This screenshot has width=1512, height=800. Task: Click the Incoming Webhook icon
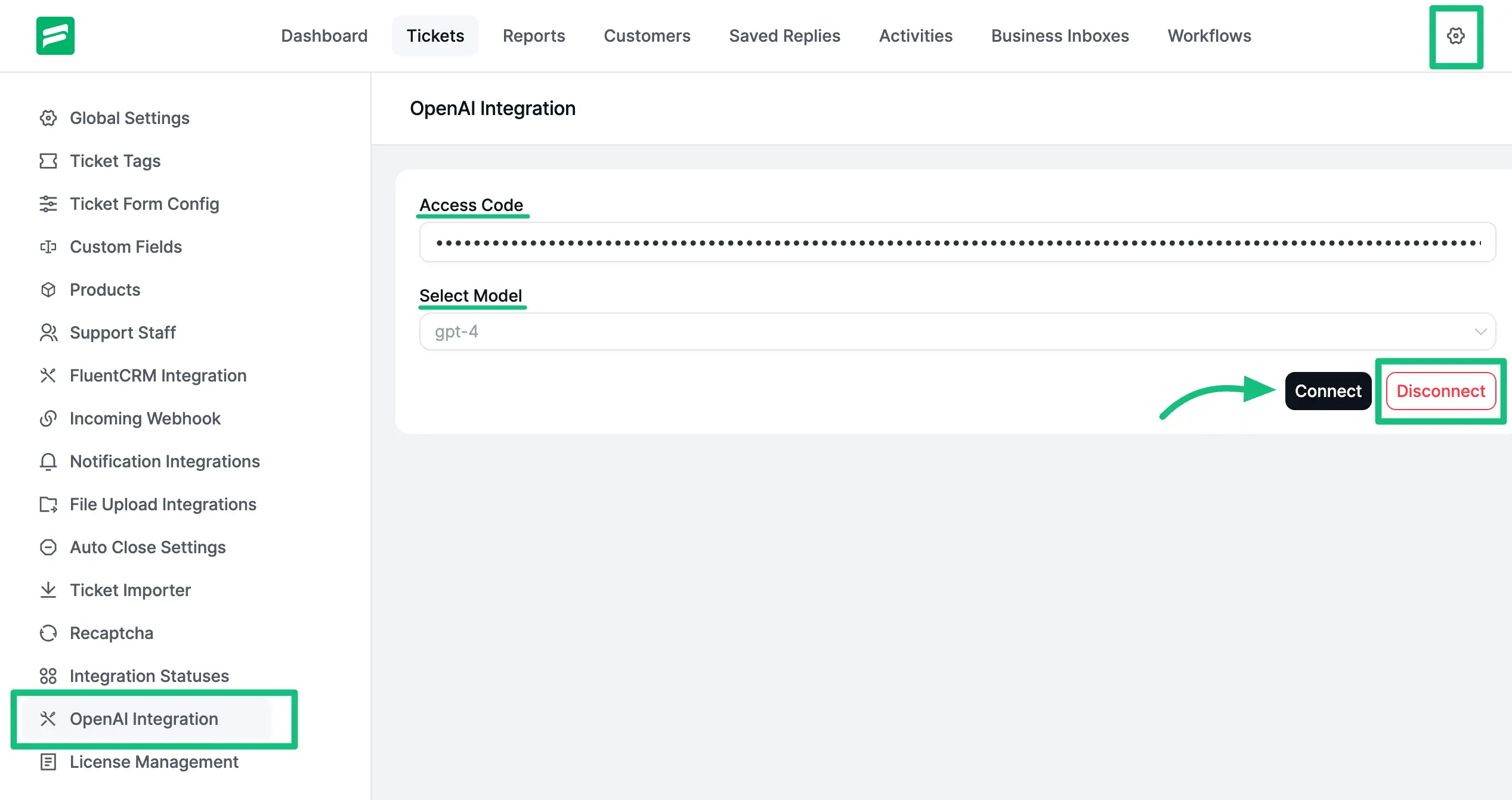coord(48,418)
